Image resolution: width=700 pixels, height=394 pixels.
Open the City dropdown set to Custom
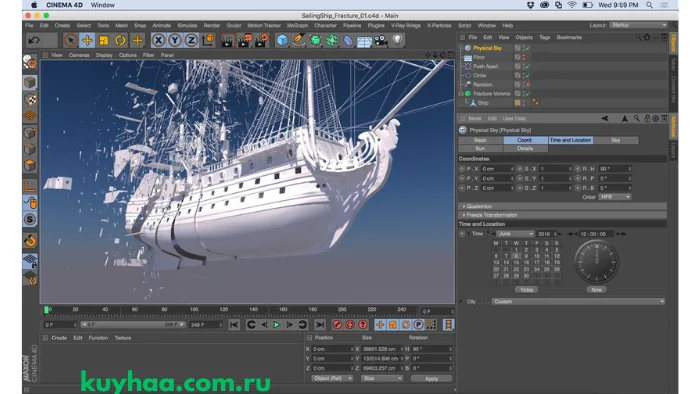pos(579,302)
